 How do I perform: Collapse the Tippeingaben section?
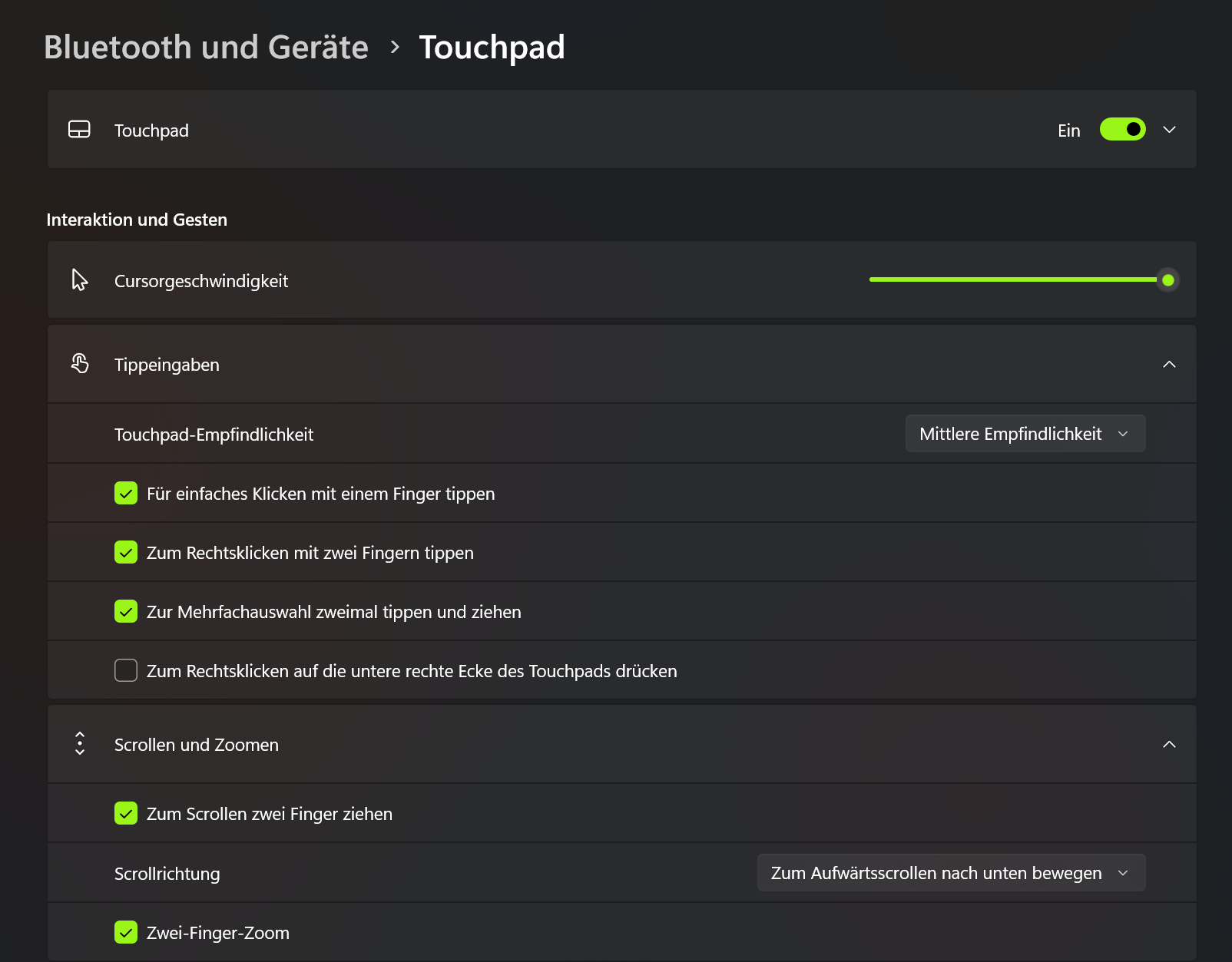click(1169, 364)
